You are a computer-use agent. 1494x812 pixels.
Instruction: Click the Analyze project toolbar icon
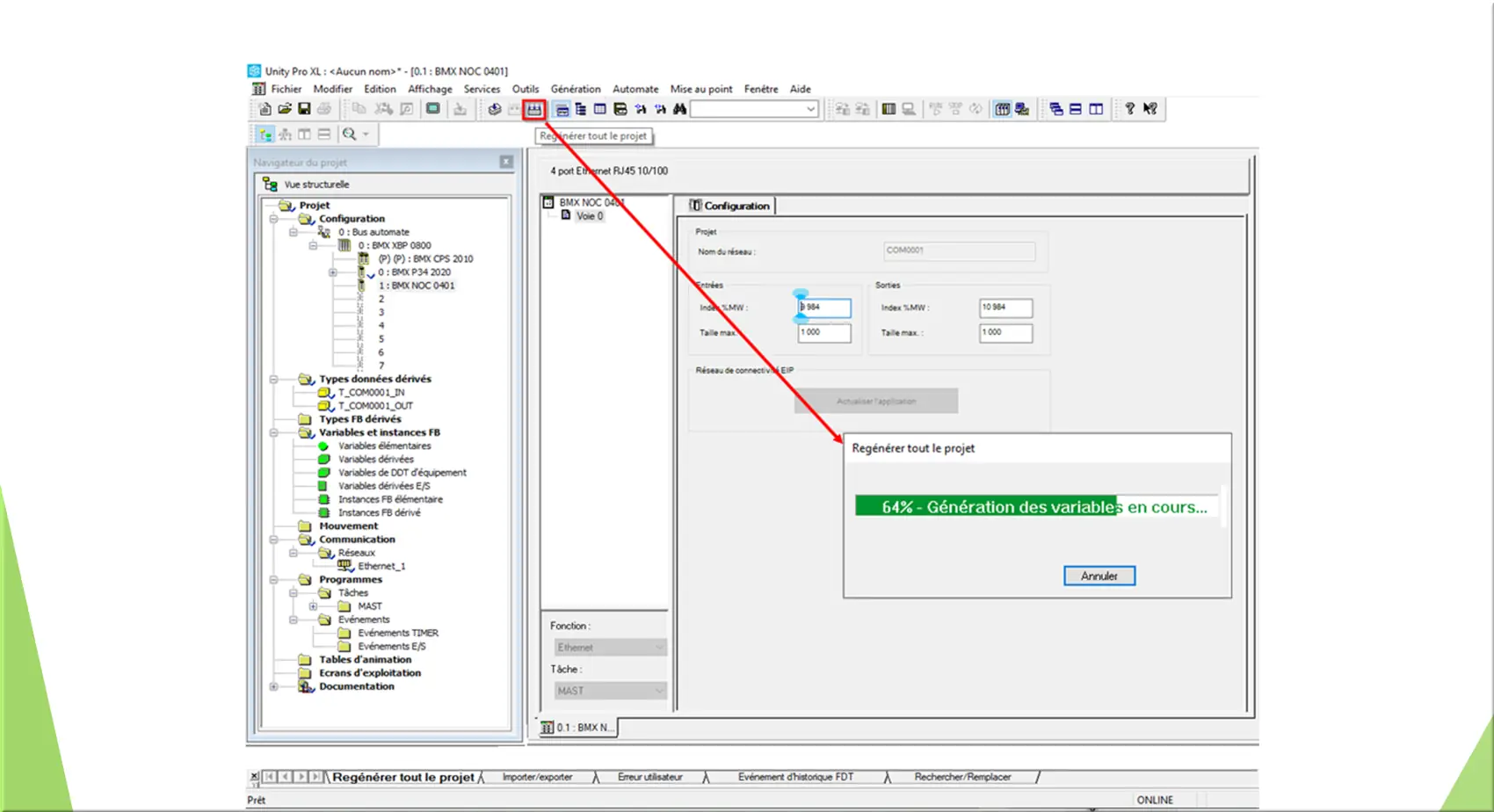point(495,109)
